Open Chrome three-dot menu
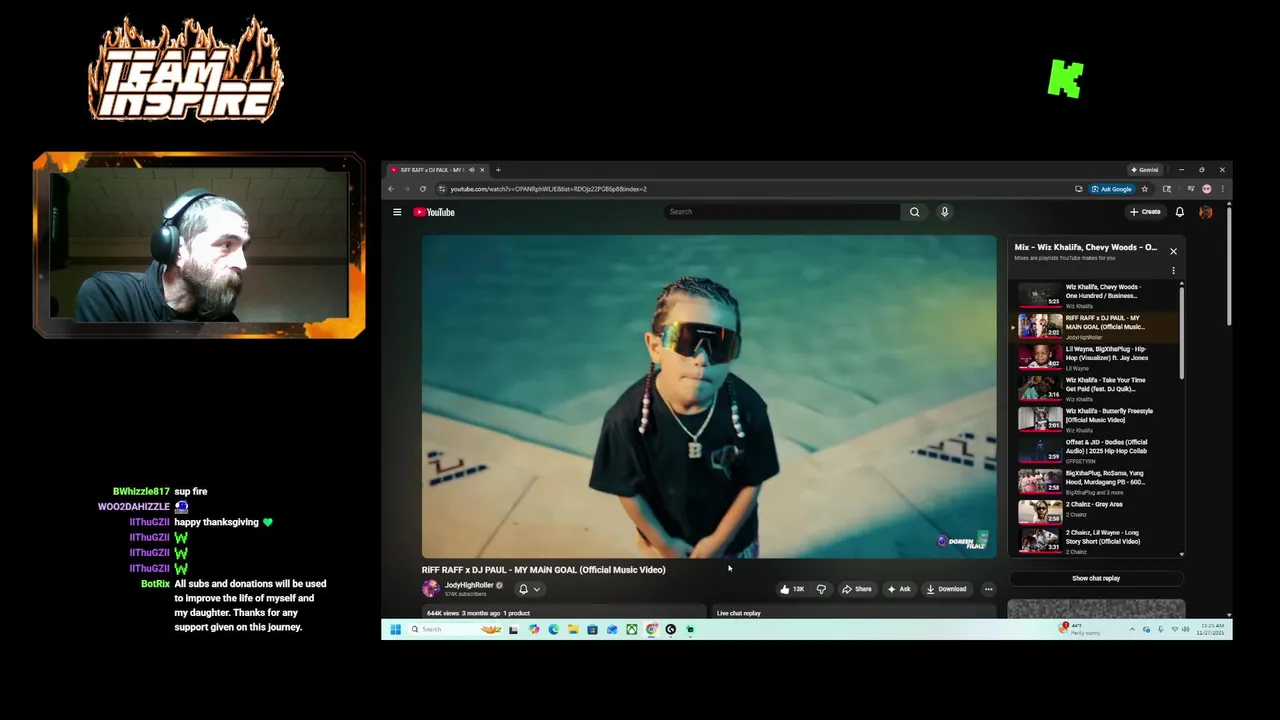Image resolution: width=1280 pixels, height=720 pixels. [x=1222, y=189]
